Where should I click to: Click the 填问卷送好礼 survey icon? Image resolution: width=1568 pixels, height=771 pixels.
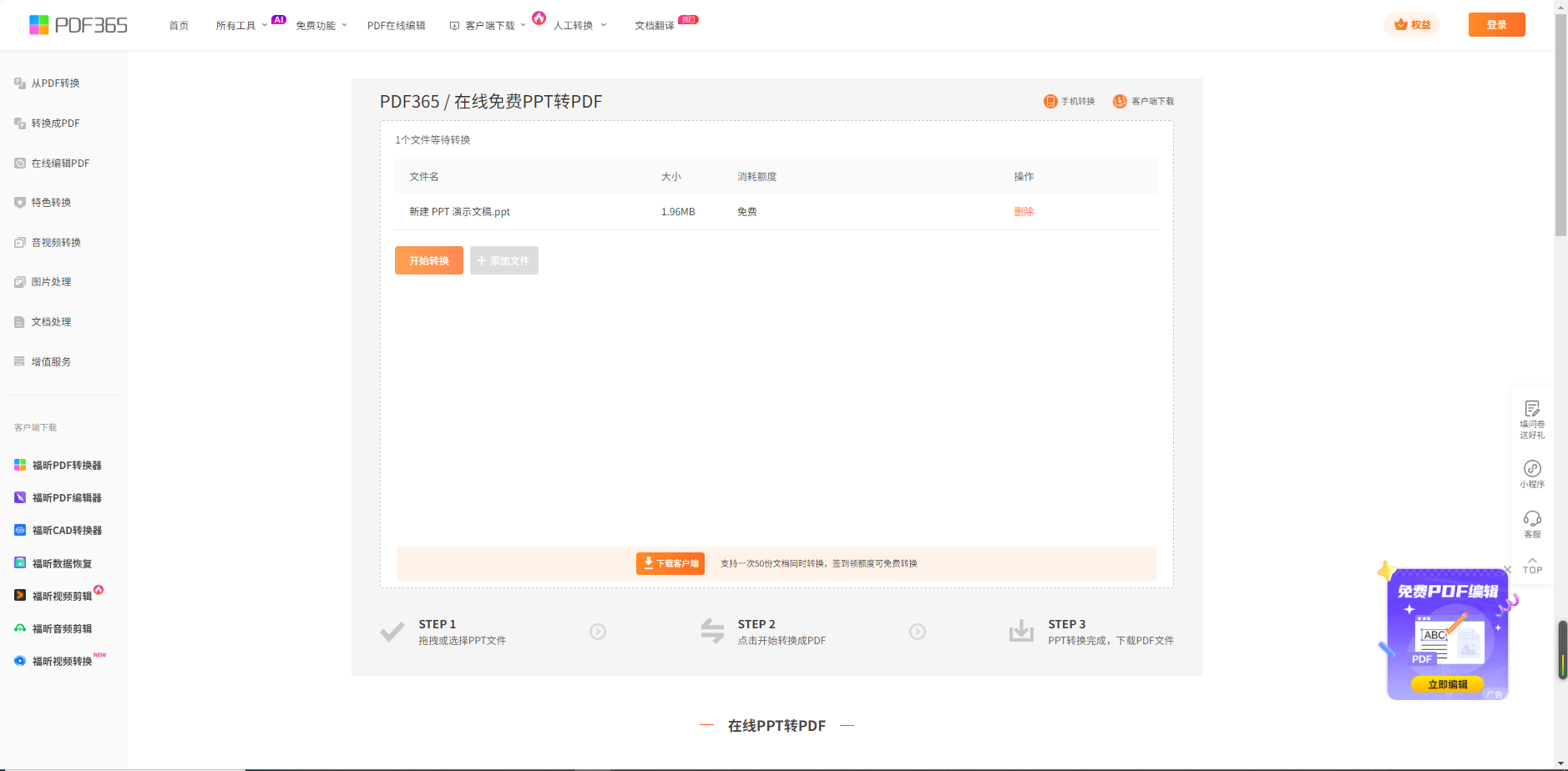[x=1532, y=409]
